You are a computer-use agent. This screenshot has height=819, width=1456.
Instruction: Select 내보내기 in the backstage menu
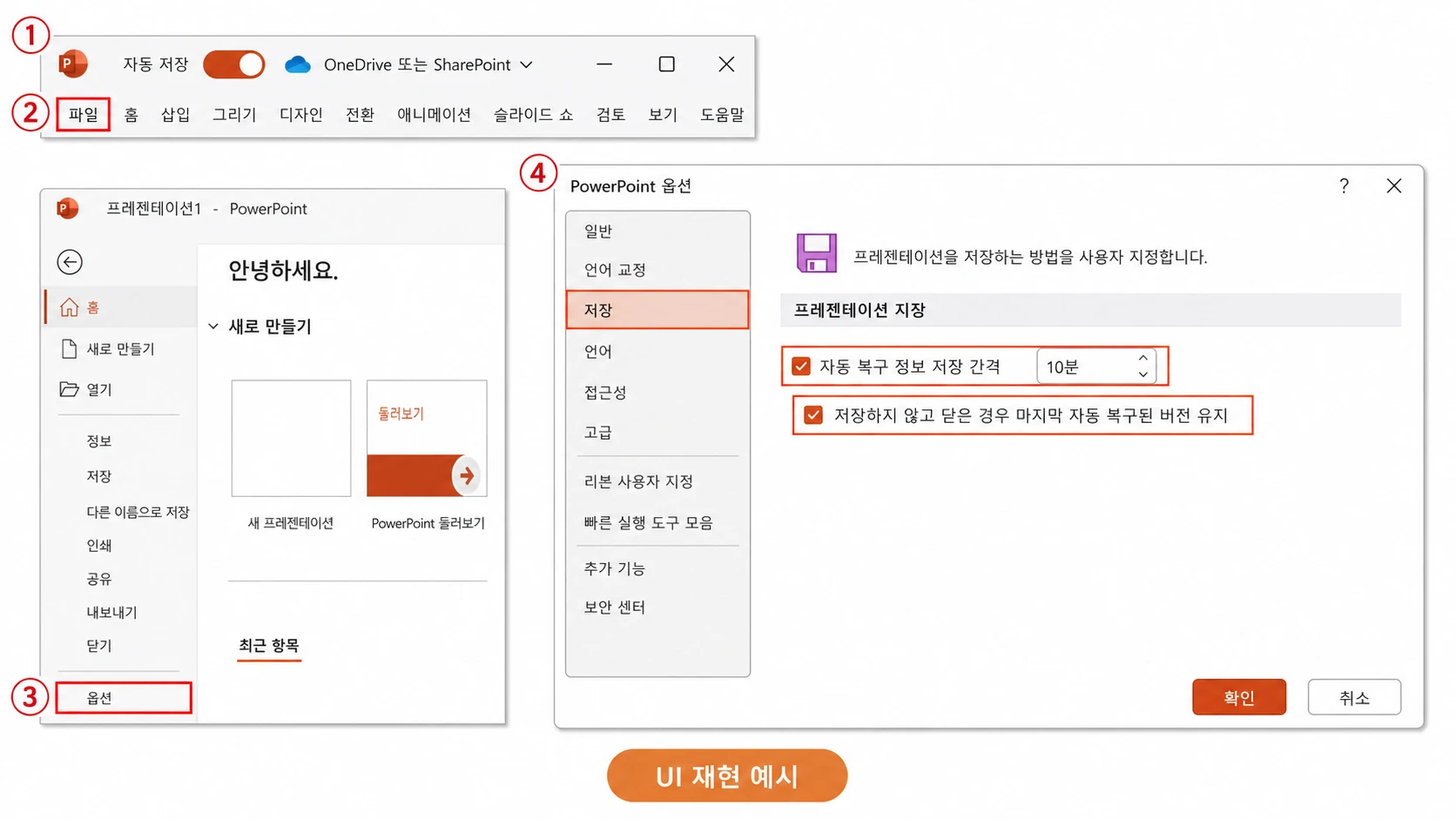pyautogui.click(x=111, y=612)
